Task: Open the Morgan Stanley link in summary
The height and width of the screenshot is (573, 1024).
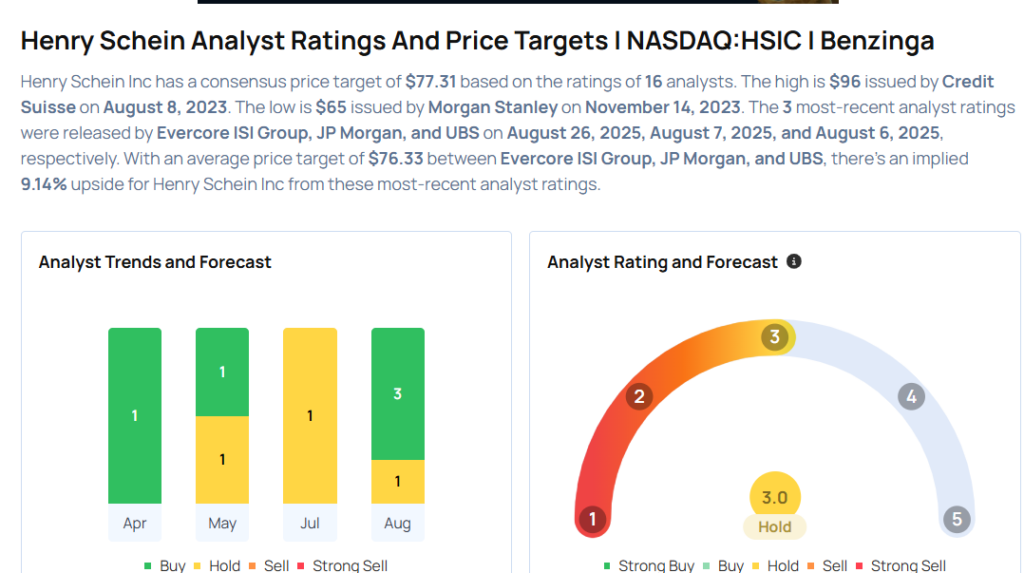Action: (493, 107)
